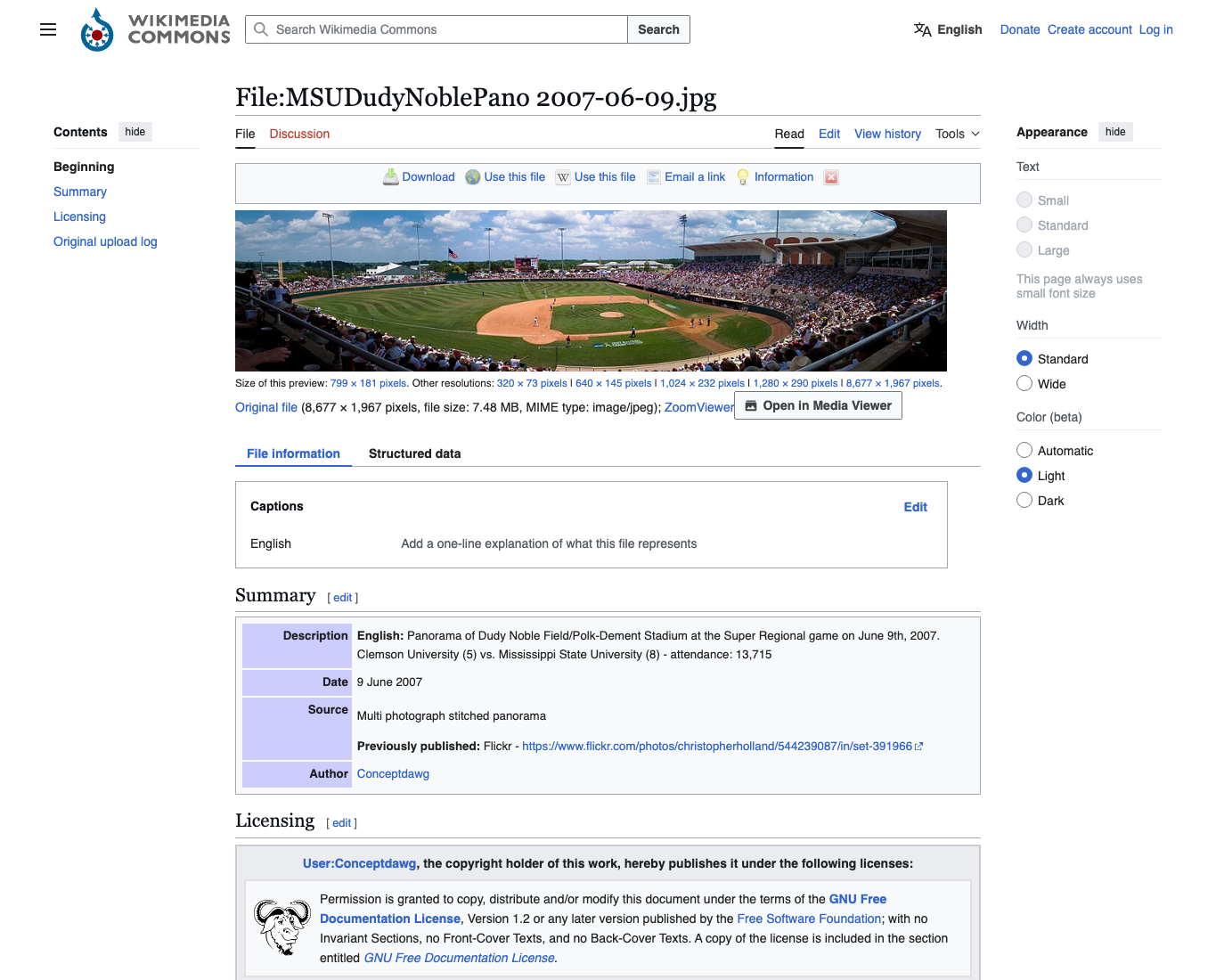Click the Download icon in file toolbar
The height and width of the screenshot is (980, 1216).
[x=391, y=177]
